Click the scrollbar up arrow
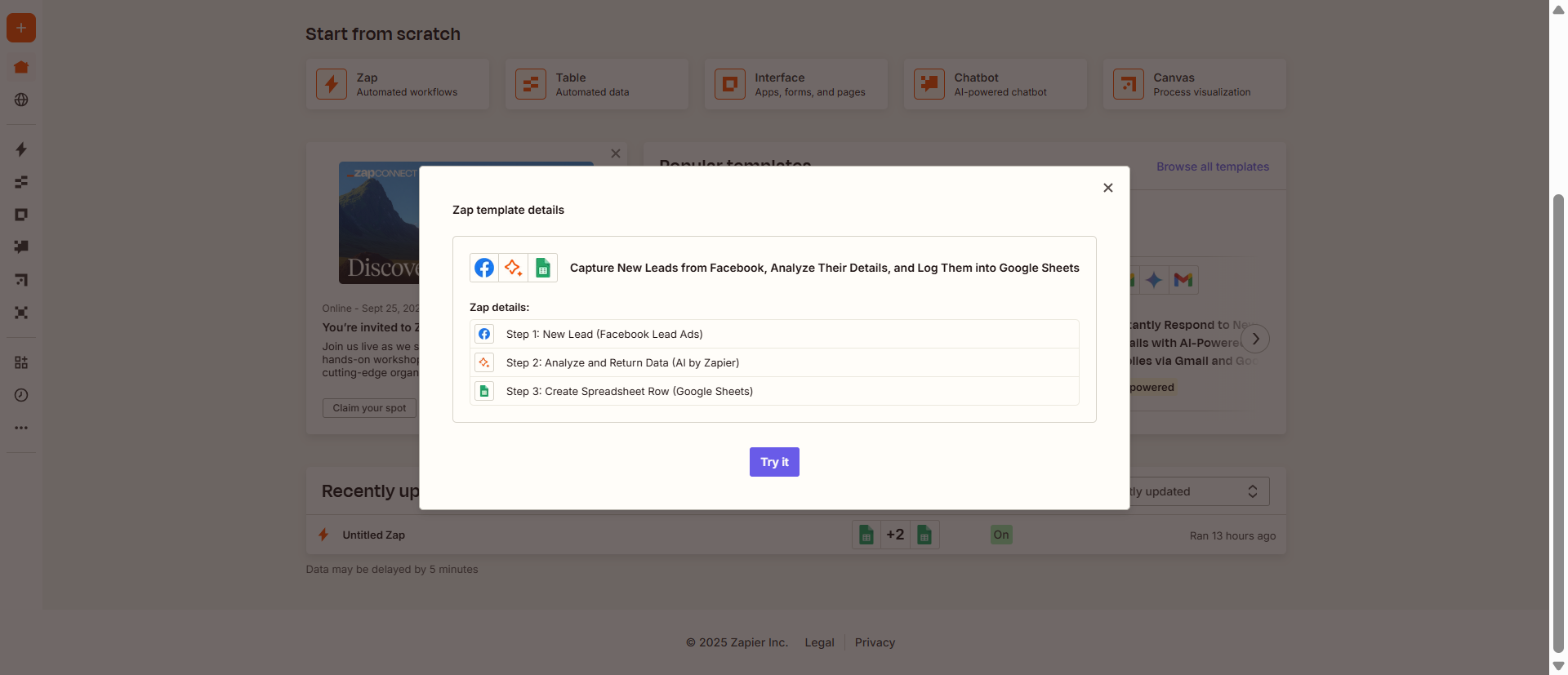Screen dimensions: 1568x675 pyautogui.click(x=1558, y=9)
